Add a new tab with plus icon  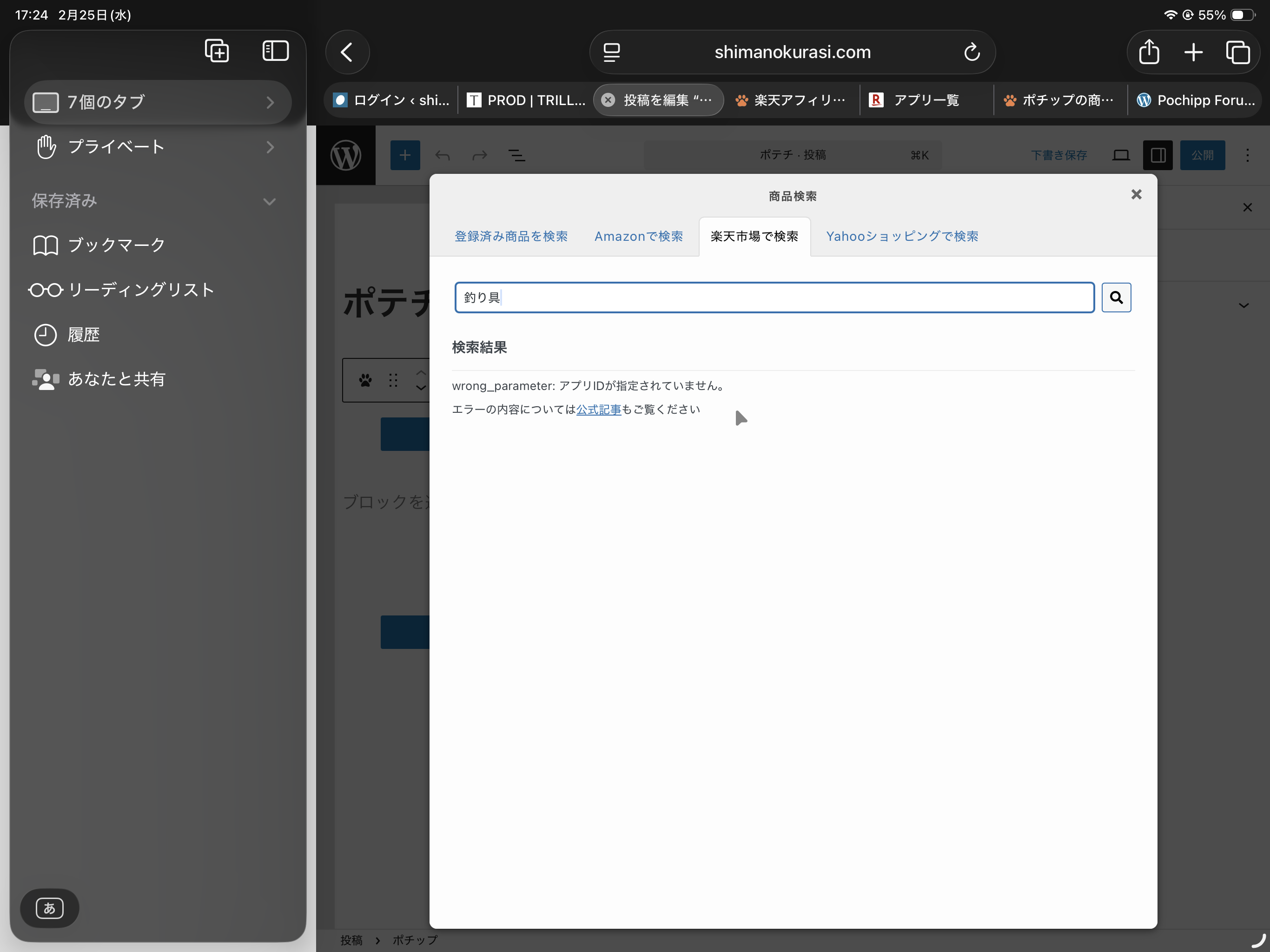[1193, 52]
